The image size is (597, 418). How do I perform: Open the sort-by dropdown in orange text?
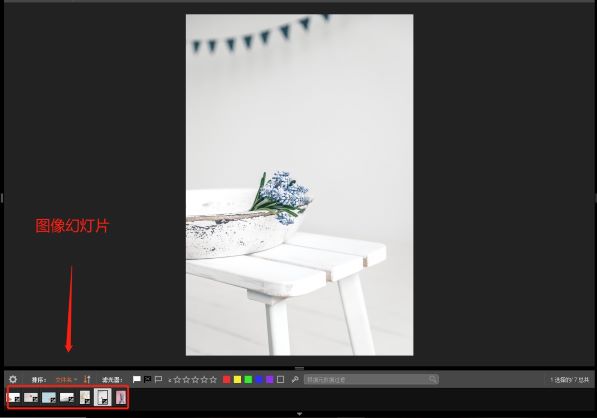[x=66, y=380]
